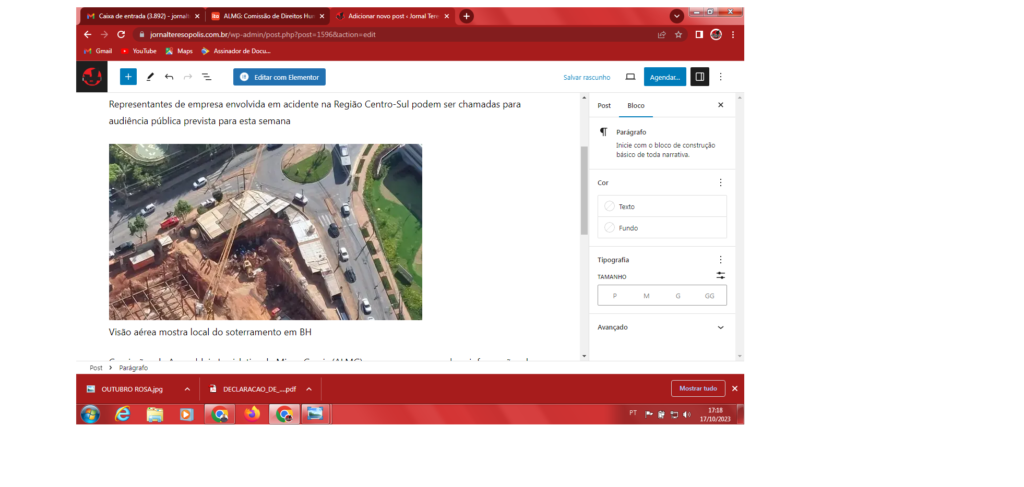The image size is (1024, 487).
Task: Choose font size G
Action: (678, 296)
